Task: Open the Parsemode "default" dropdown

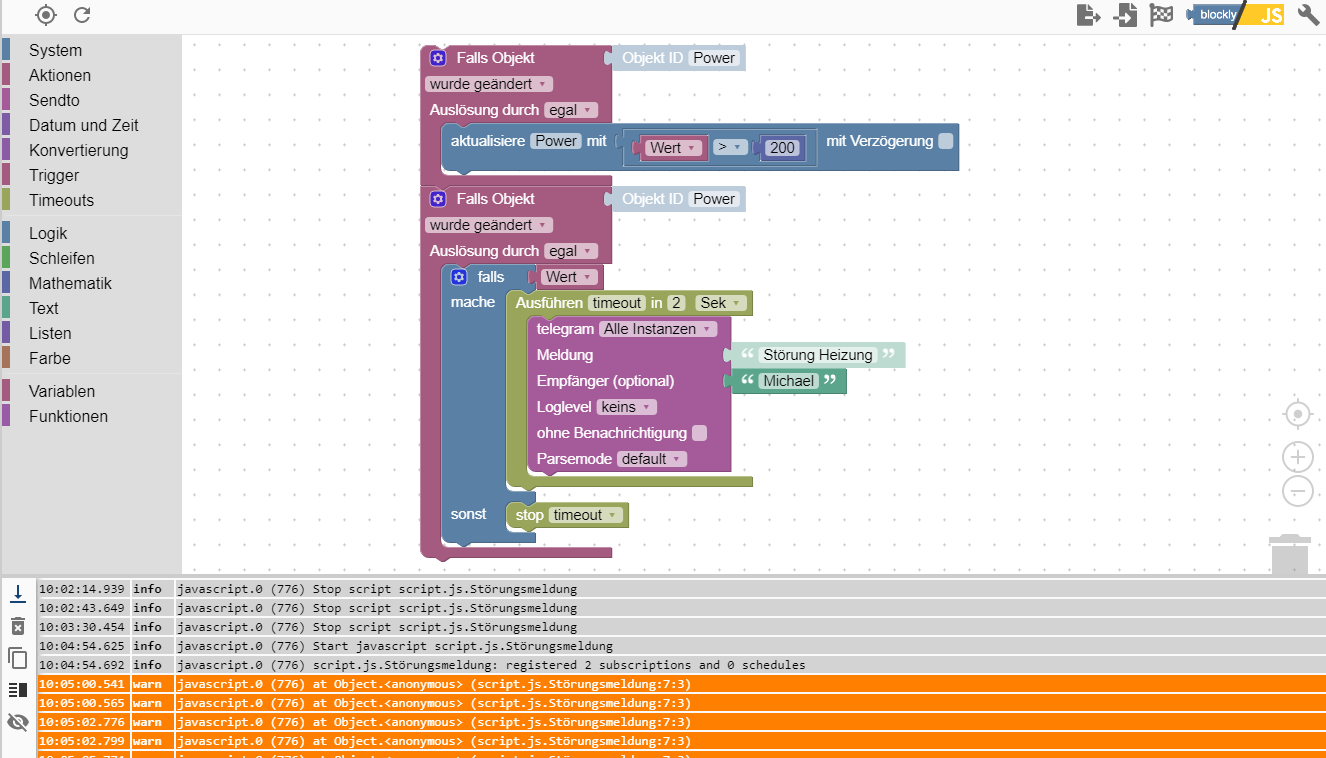Action: [652, 459]
